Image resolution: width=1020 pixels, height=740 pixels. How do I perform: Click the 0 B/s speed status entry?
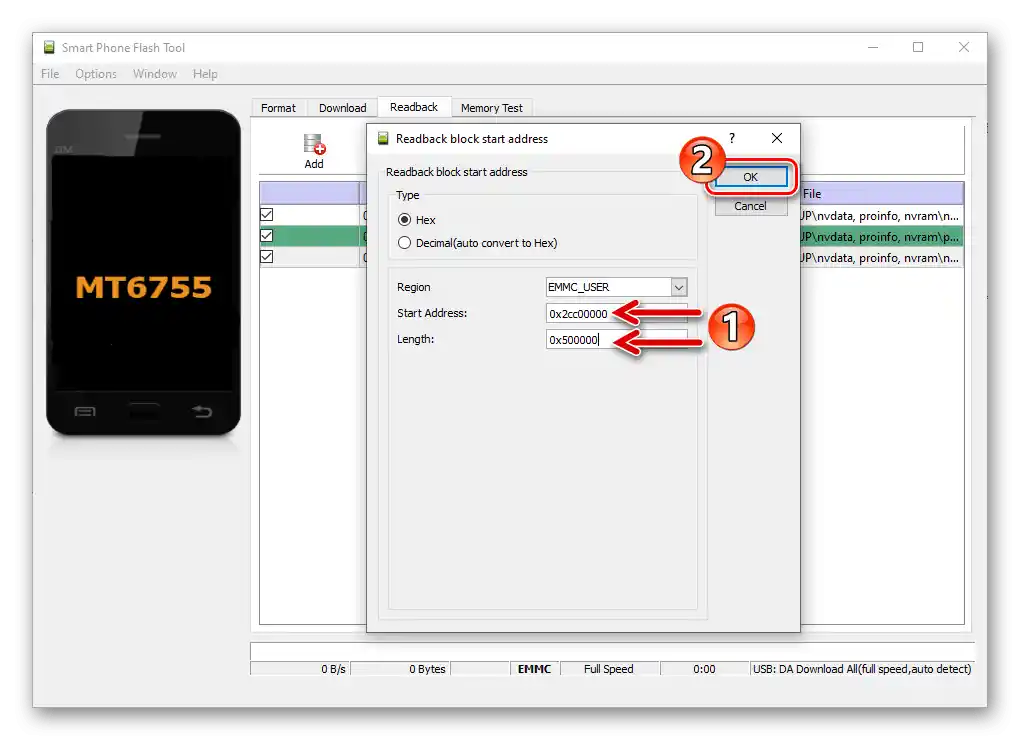coord(300,668)
